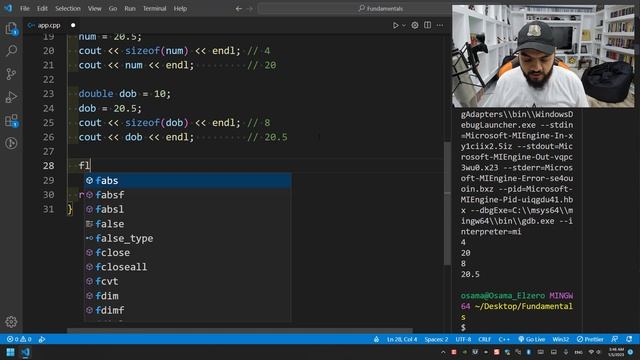Image resolution: width=640 pixels, height=360 pixels.
Task: Open the Selection menu
Action: [x=68, y=9]
